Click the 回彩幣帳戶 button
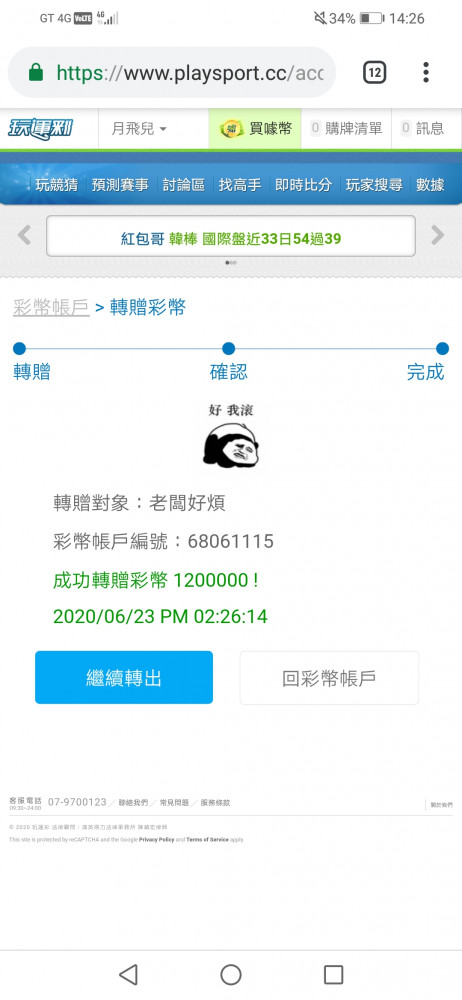This screenshot has height=1000, width=462. tap(329, 677)
